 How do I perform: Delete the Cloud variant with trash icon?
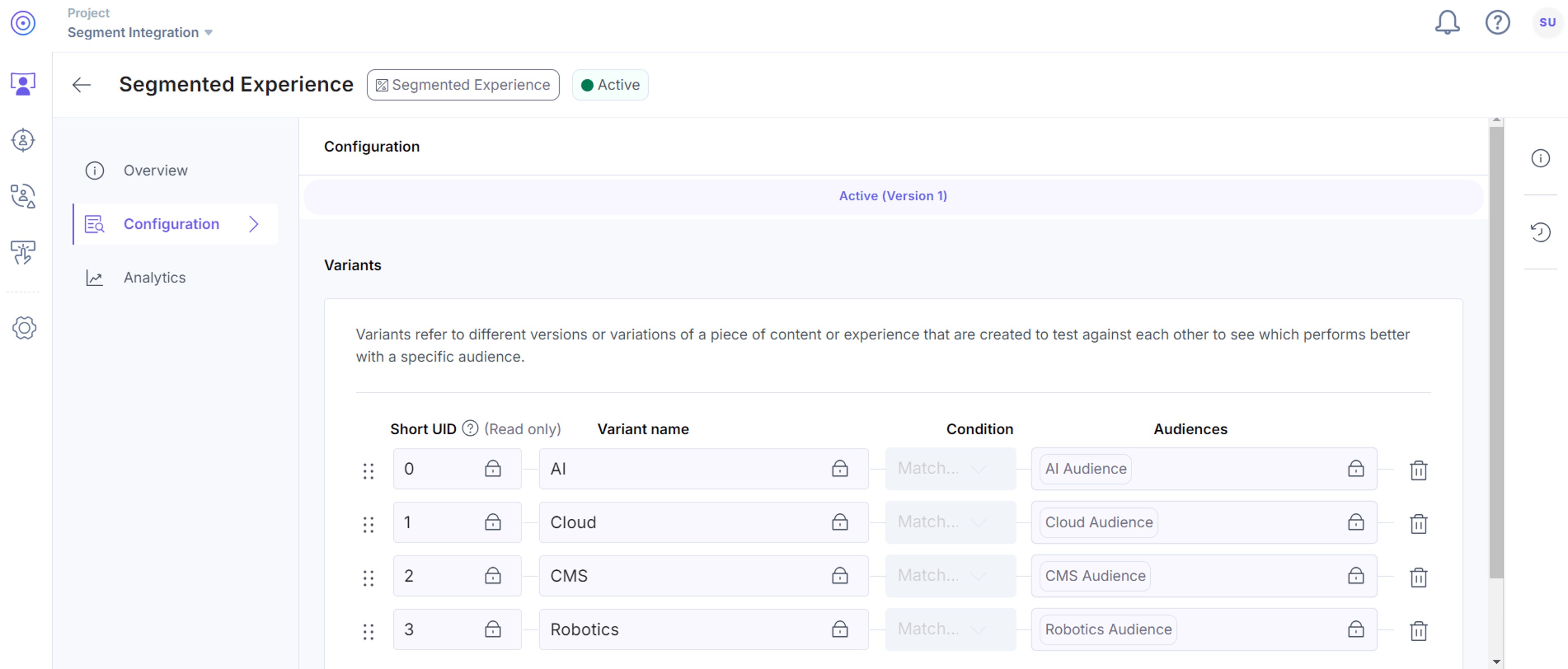1418,524
